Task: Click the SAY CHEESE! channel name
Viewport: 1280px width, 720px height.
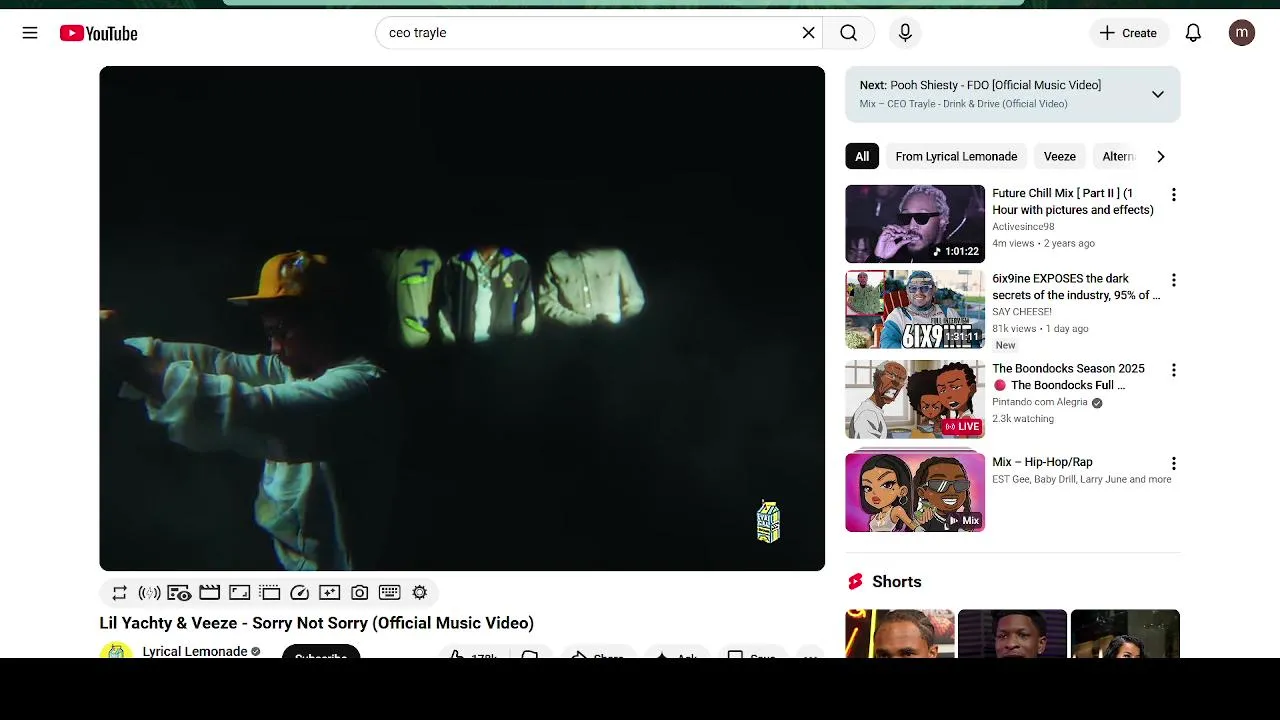Action: (x=1022, y=312)
